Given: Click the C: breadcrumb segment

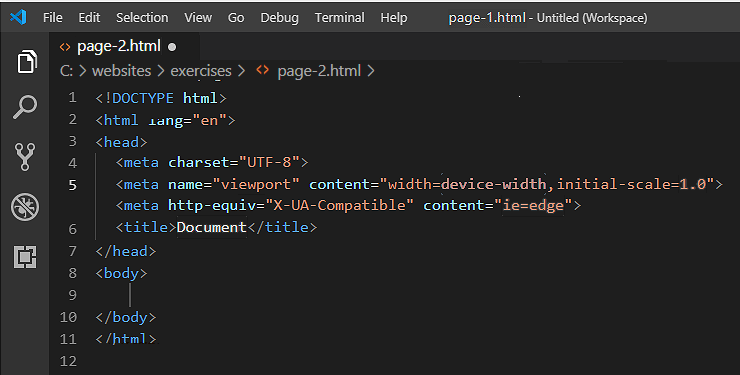Looking at the screenshot, I should [66, 71].
